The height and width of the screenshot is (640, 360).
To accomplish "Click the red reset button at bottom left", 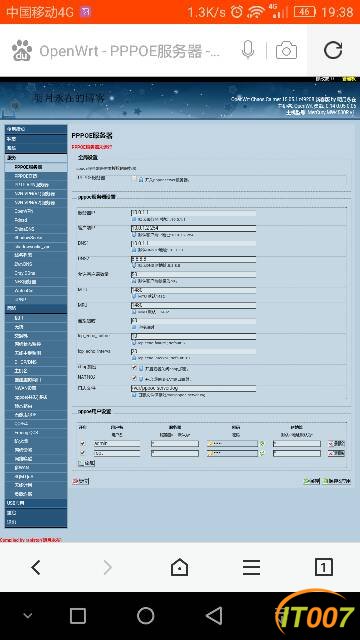I will click(x=81, y=481).
